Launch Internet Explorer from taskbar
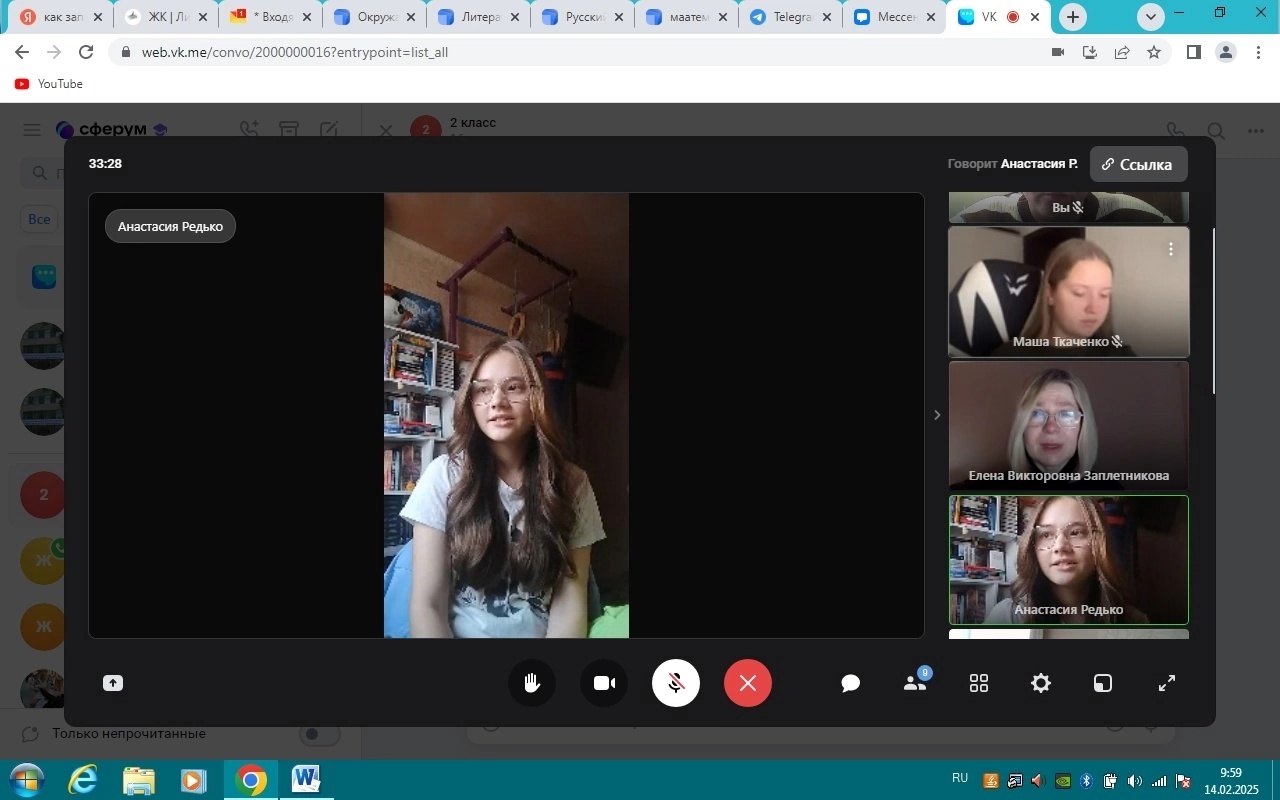The width and height of the screenshot is (1280, 800). 83,780
